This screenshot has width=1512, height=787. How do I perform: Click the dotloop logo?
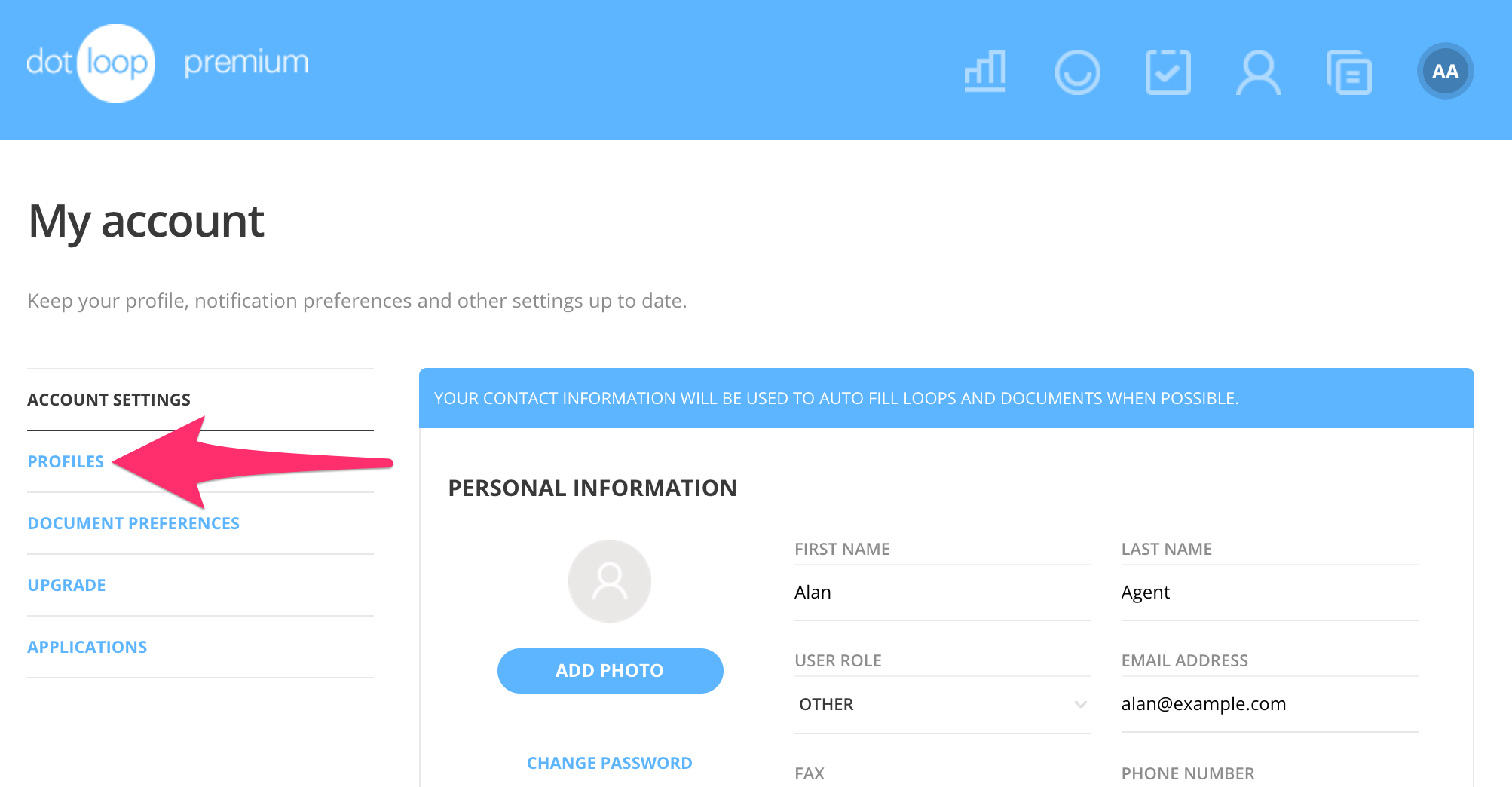point(91,63)
